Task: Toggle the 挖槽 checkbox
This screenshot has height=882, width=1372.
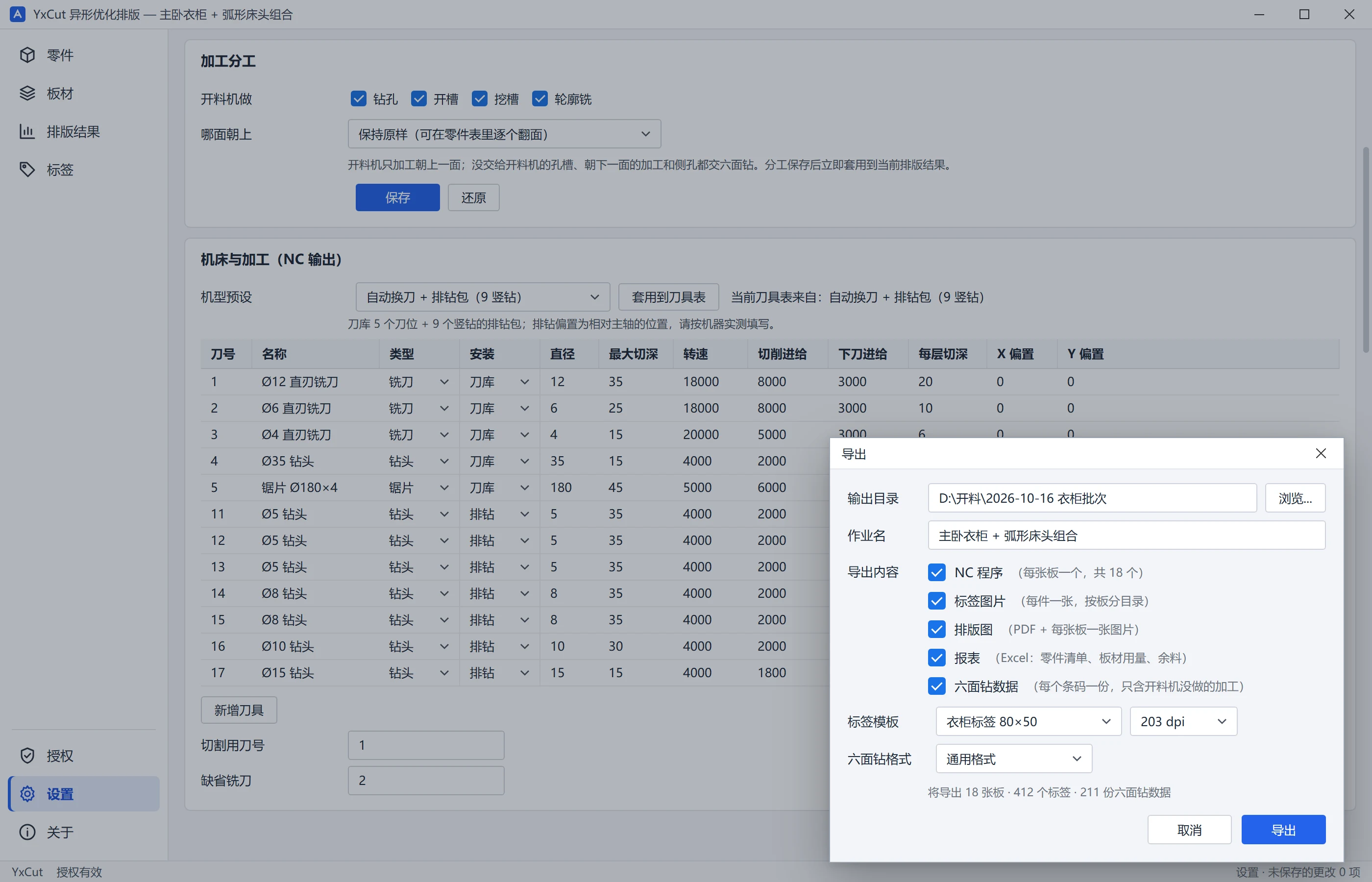Action: pos(480,99)
